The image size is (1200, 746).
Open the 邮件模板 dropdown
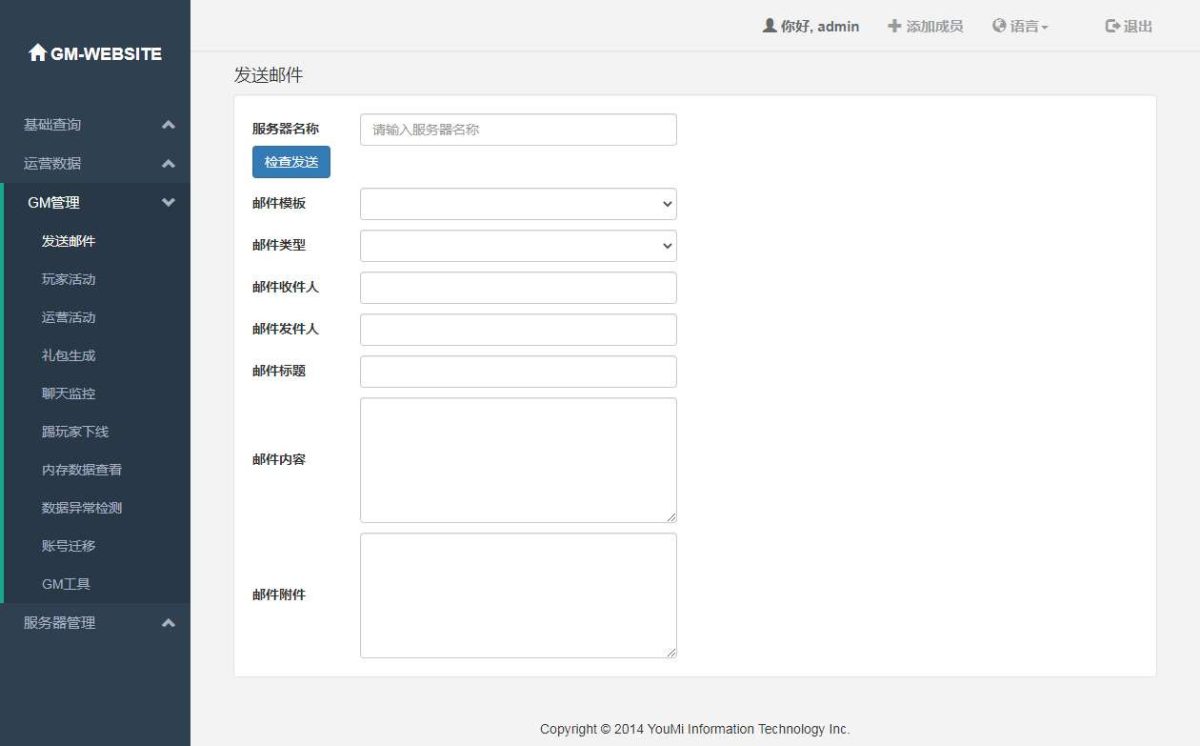point(518,204)
